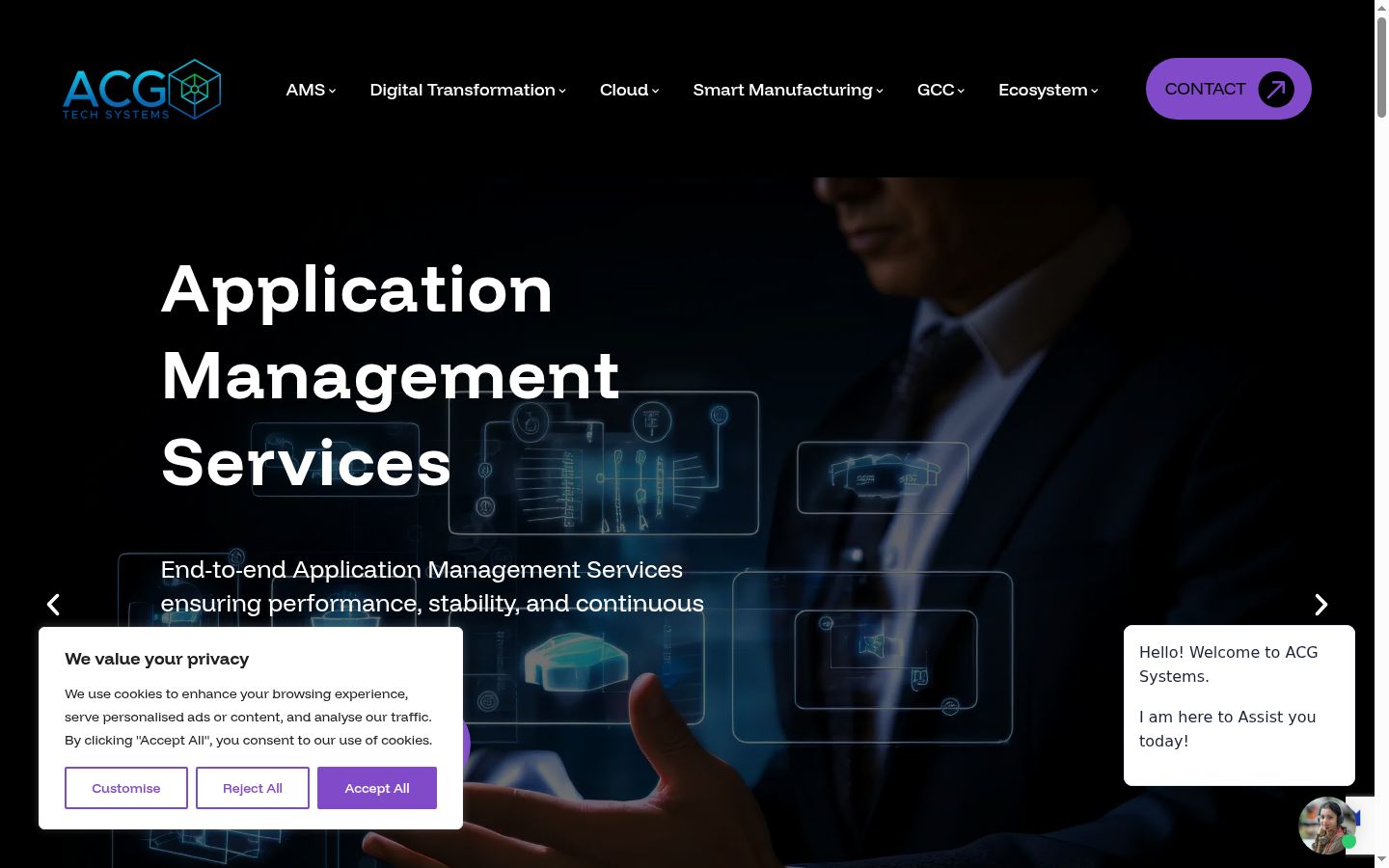Screen dimensions: 1389x868
Task: Expand the Ecosystem dropdown chevron
Action: click(1095, 91)
